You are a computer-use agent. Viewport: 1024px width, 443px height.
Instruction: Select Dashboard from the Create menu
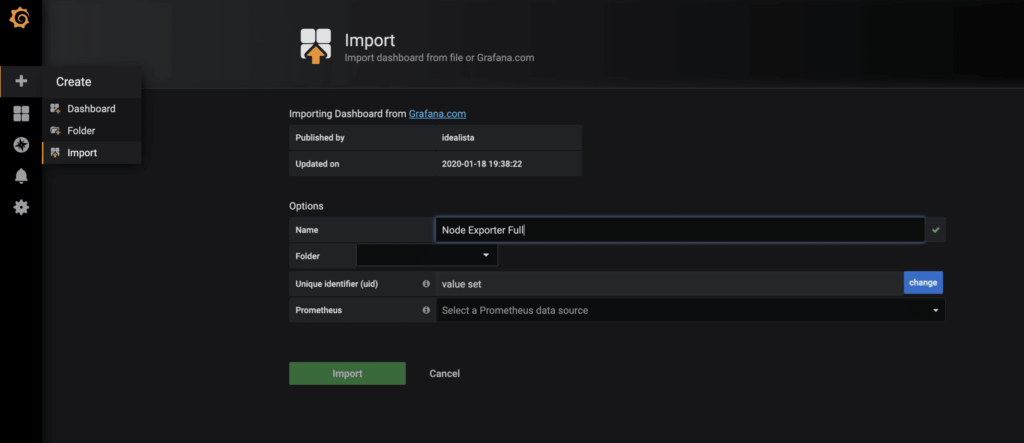point(91,108)
